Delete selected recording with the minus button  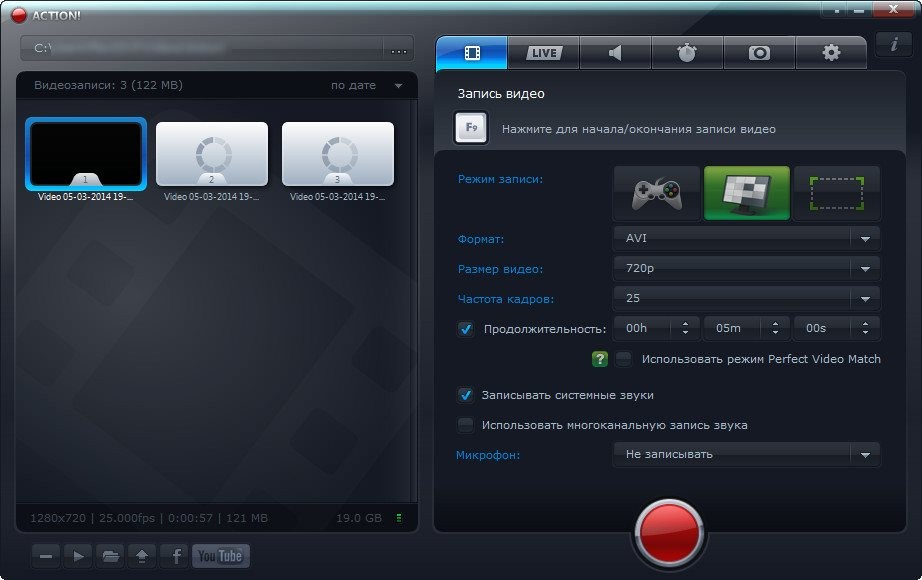click(x=46, y=556)
